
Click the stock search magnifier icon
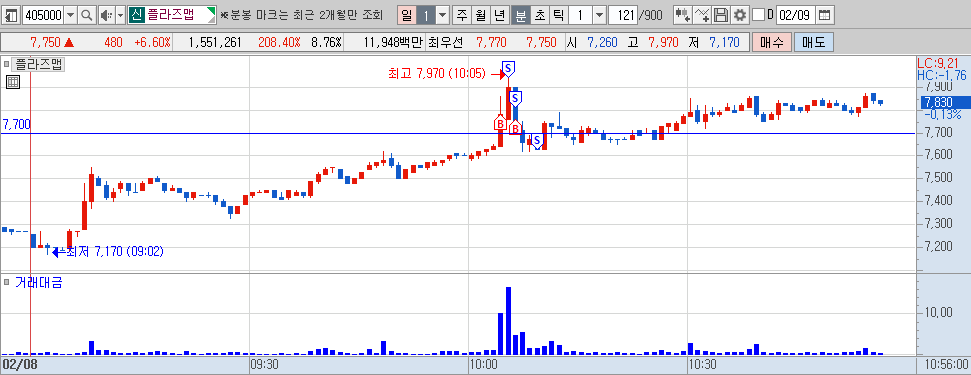pyautogui.click(x=87, y=15)
